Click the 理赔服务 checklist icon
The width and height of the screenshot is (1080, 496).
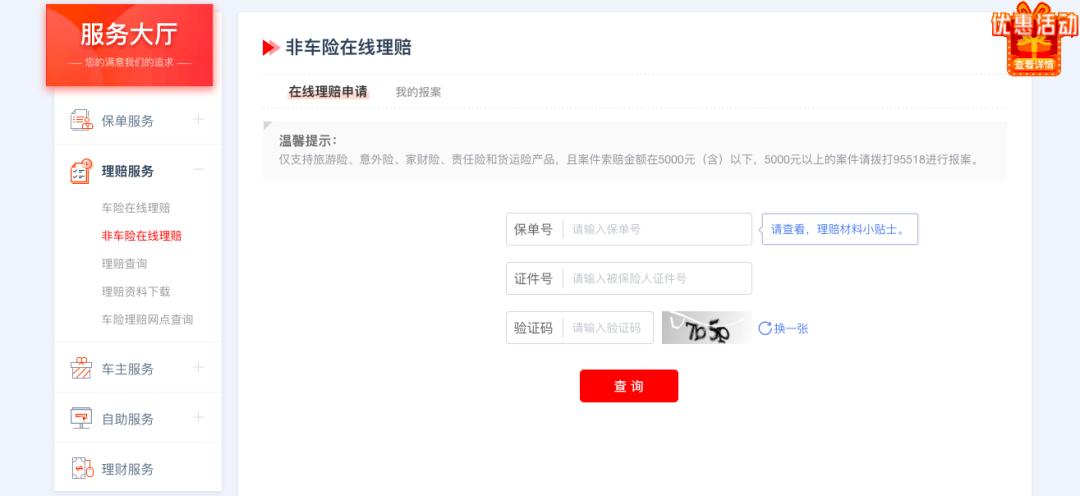pos(81,171)
